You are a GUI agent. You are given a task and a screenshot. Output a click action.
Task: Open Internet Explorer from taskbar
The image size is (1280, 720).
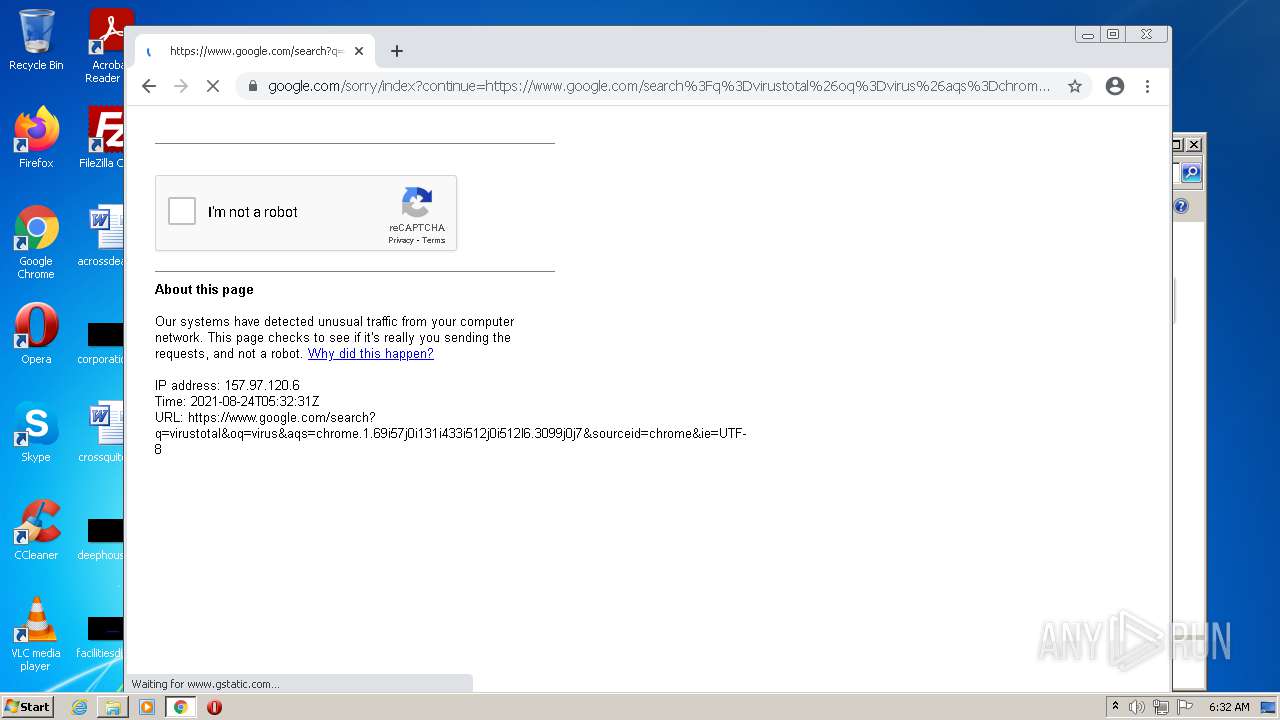79,707
